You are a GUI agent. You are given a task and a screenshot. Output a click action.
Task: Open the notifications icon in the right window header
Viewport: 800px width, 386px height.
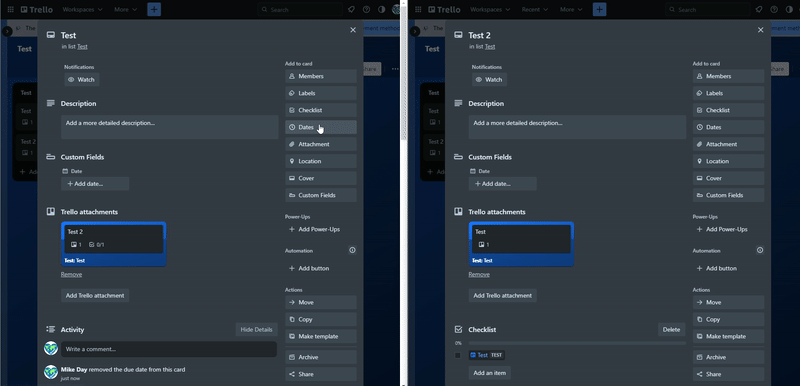[x=759, y=10]
